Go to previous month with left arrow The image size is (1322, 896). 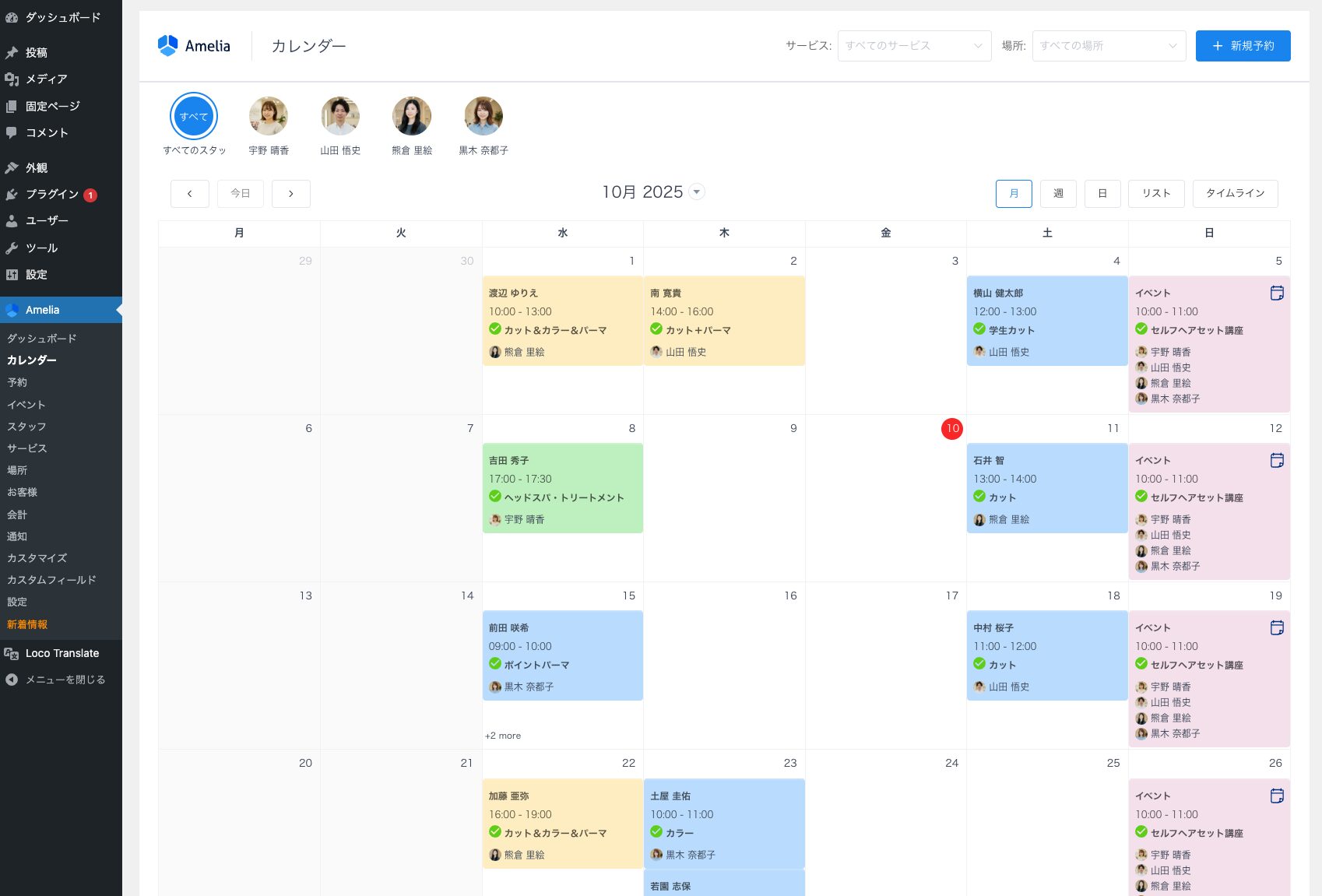pyautogui.click(x=190, y=194)
